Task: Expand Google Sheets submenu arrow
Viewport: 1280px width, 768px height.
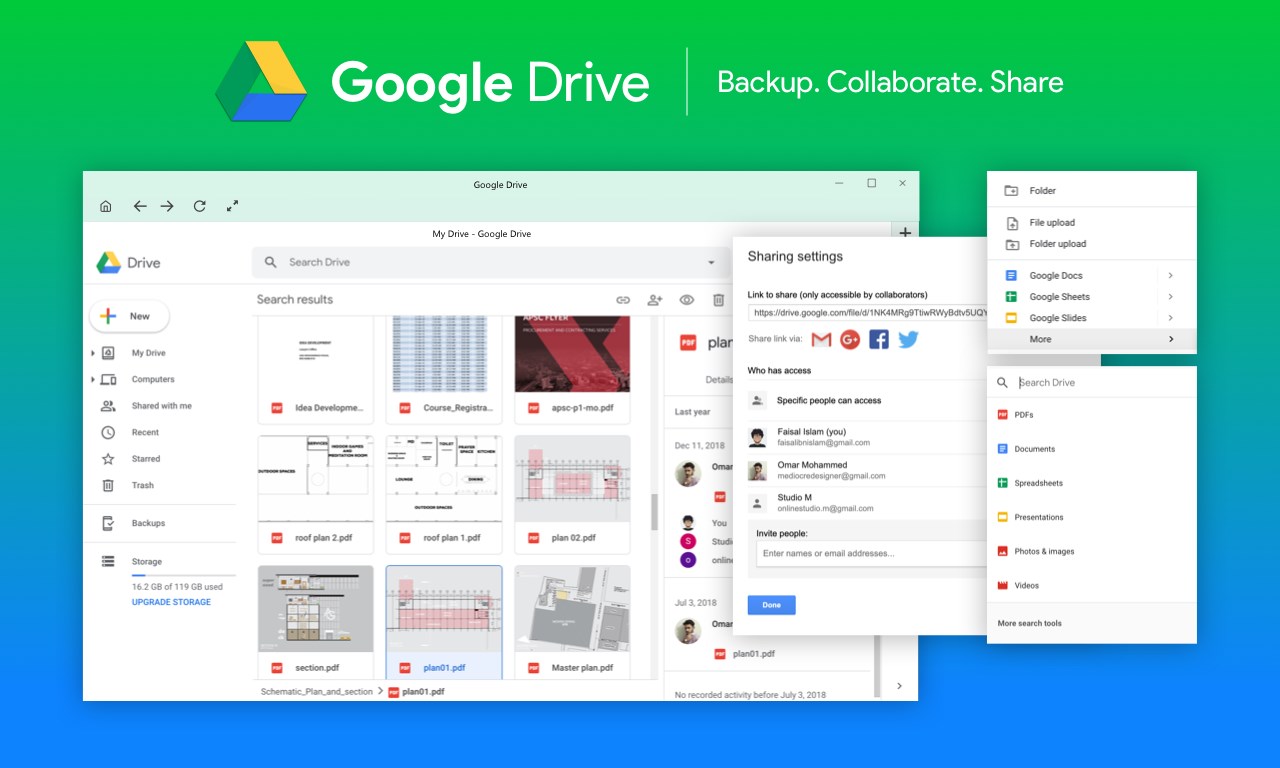Action: tap(1170, 297)
